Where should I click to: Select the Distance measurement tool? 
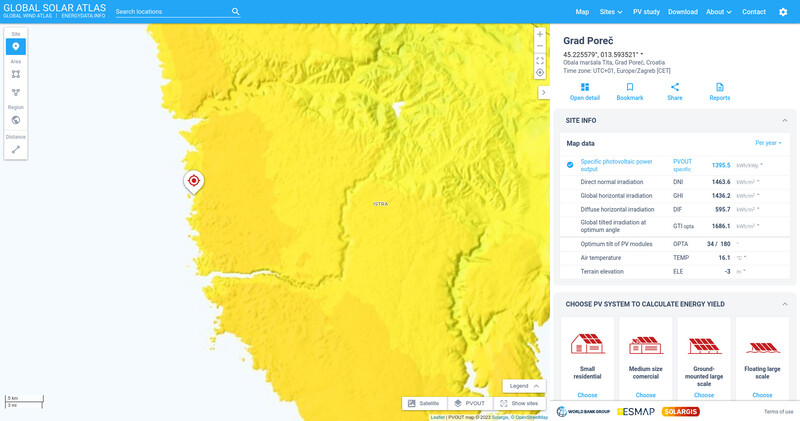point(16,149)
